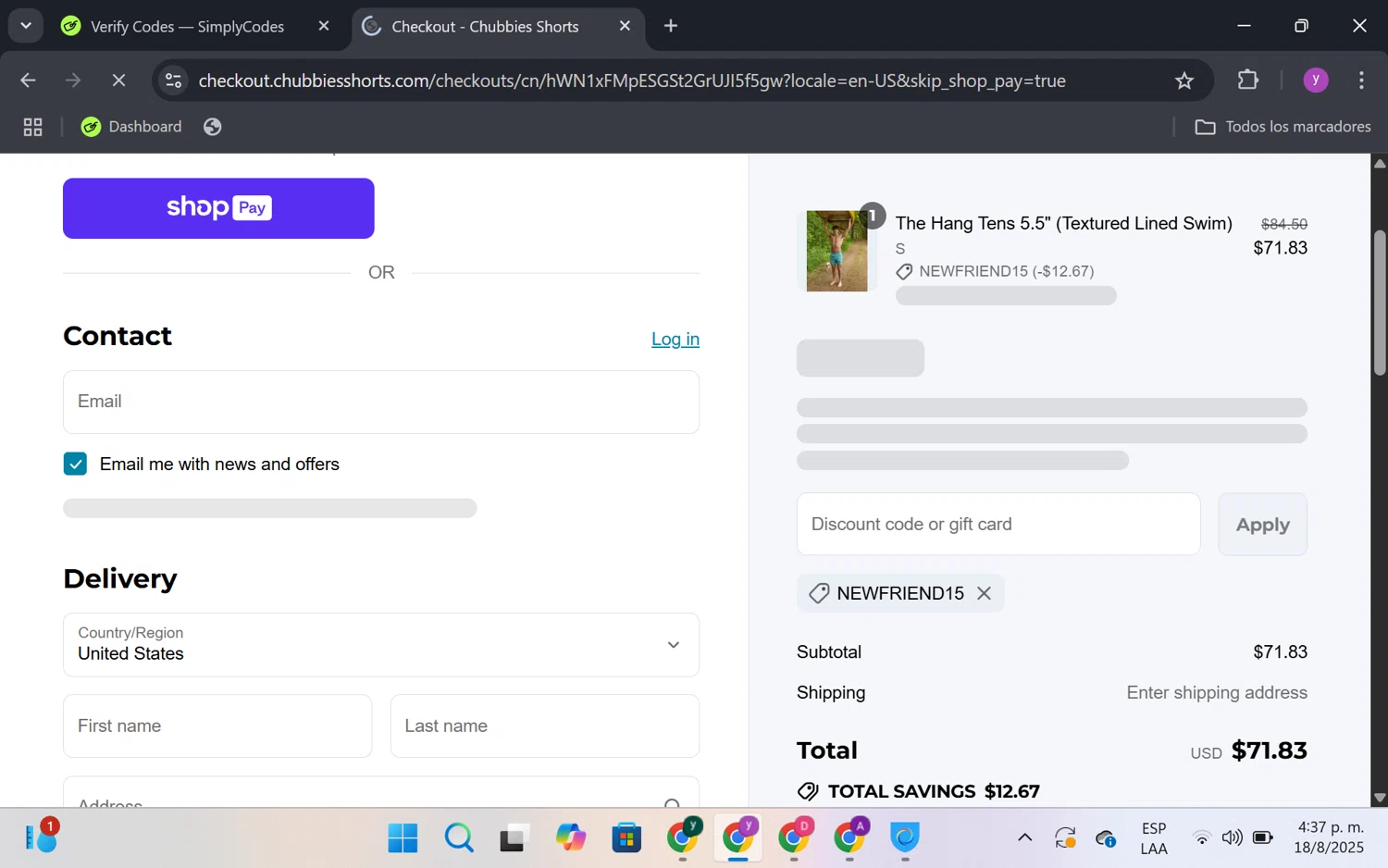Close the Checkout - Chubbies Shorts tab
Screen dimensions: 1388x868
(x=625, y=26)
